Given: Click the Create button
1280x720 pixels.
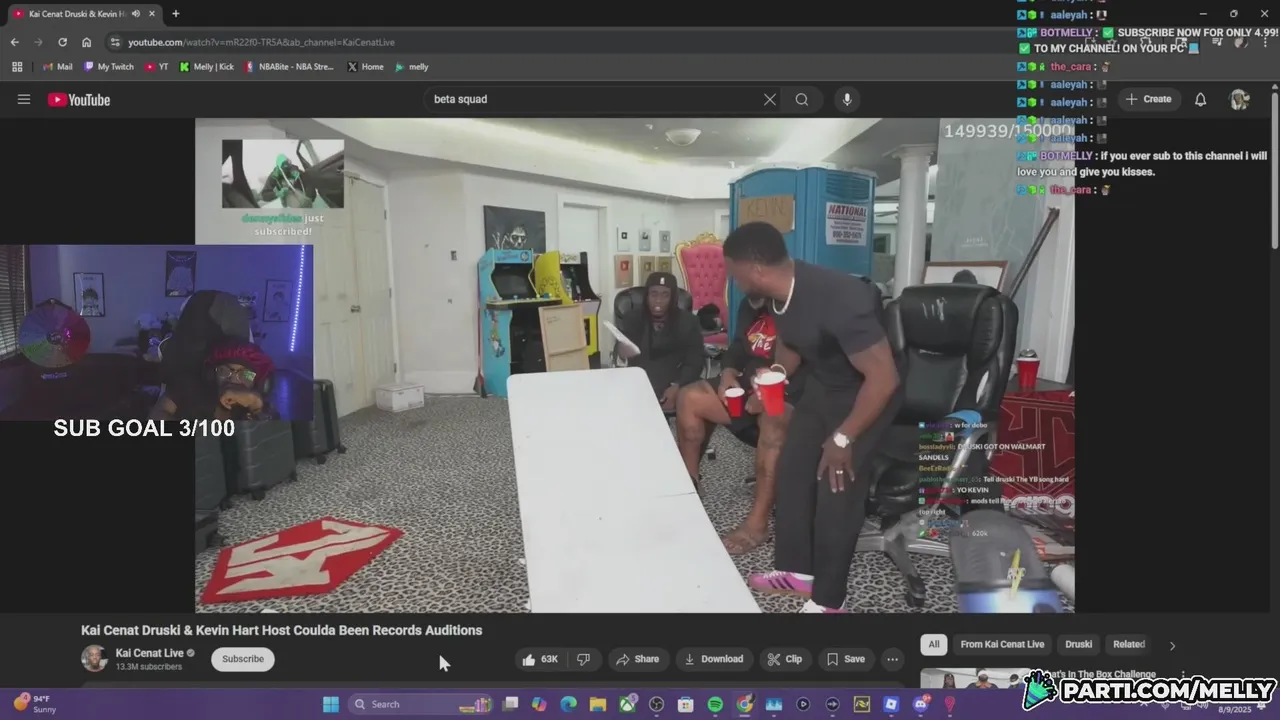Looking at the screenshot, I should (x=1148, y=99).
